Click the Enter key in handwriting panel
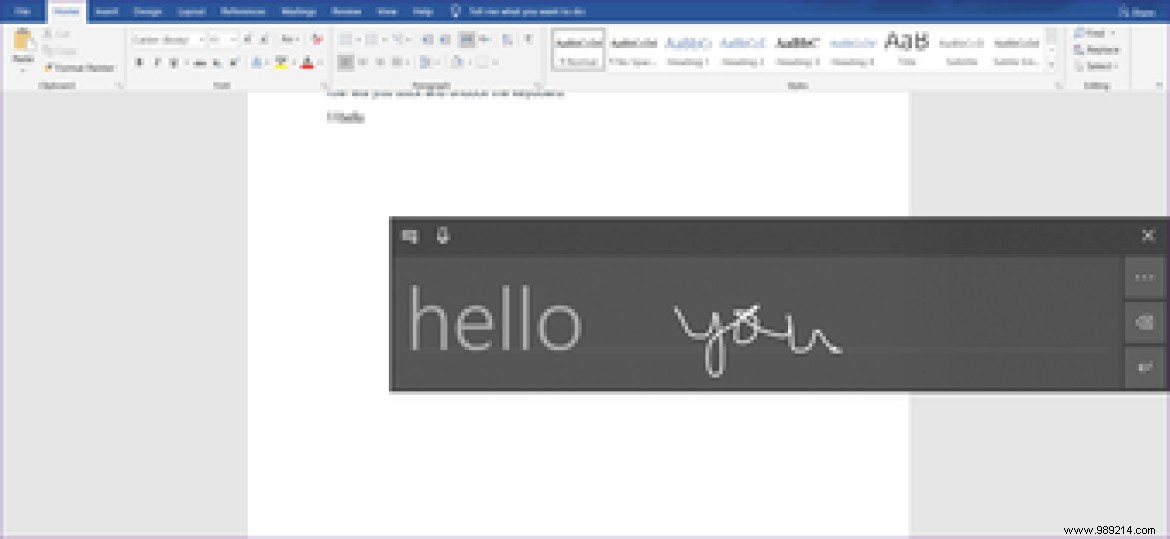Screen dimensions: 1170x539 tap(1144, 367)
